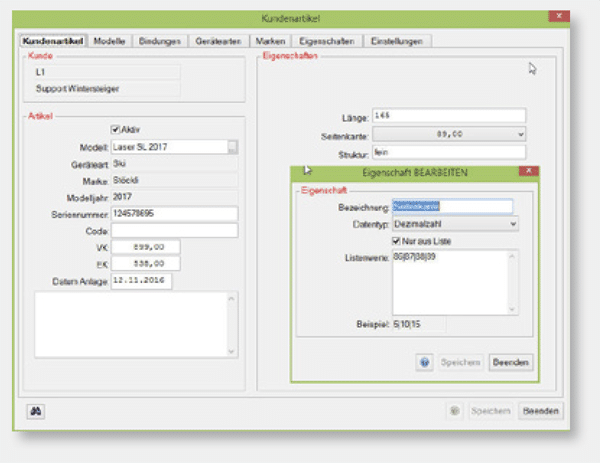The width and height of the screenshot is (600, 463).
Task: Click the icon left of bottom Speichern
Action: pyautogui.click(x=455, y=411)
